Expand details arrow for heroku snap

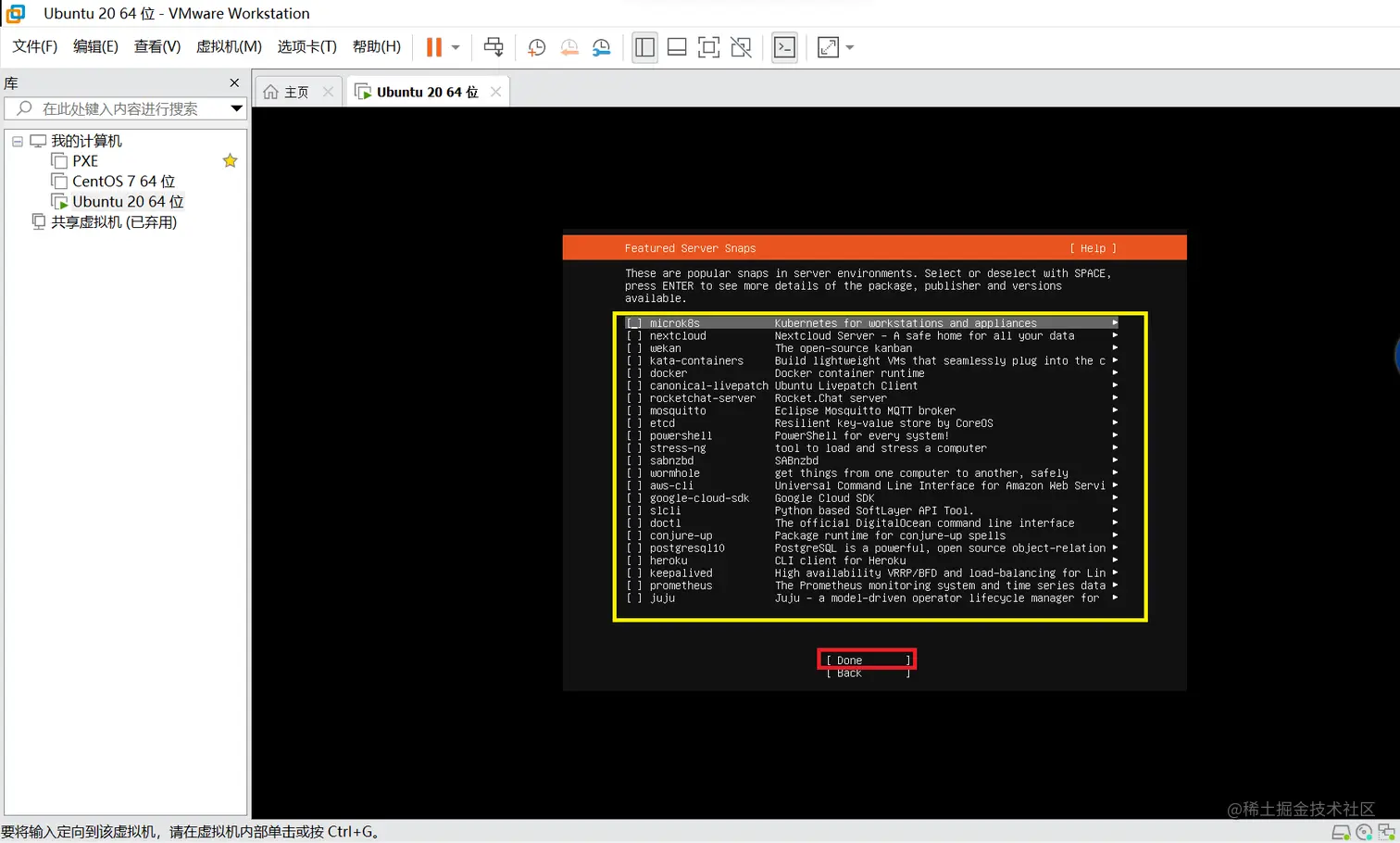point(1115,560)
